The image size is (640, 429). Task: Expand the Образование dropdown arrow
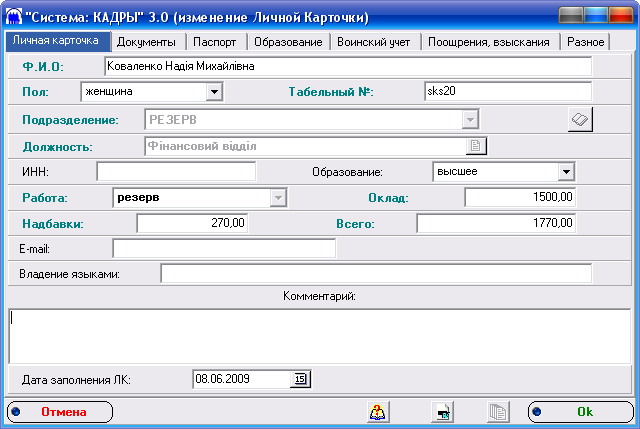(566, 172)
